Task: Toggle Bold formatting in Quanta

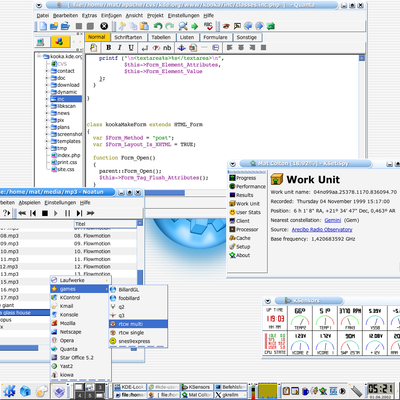Action: click(108, 48)
